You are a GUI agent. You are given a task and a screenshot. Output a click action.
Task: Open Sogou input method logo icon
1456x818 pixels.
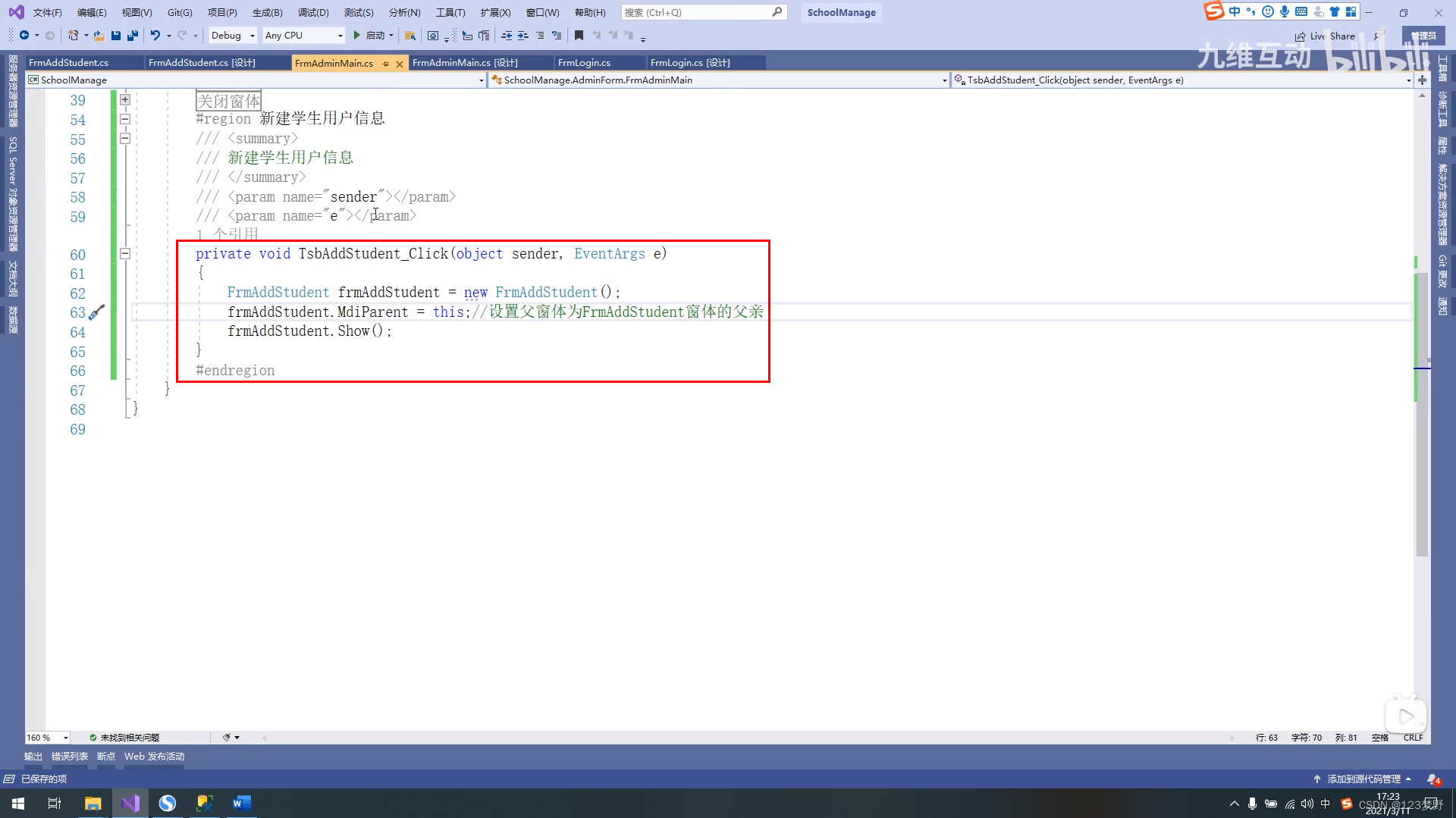[1214, 11]
